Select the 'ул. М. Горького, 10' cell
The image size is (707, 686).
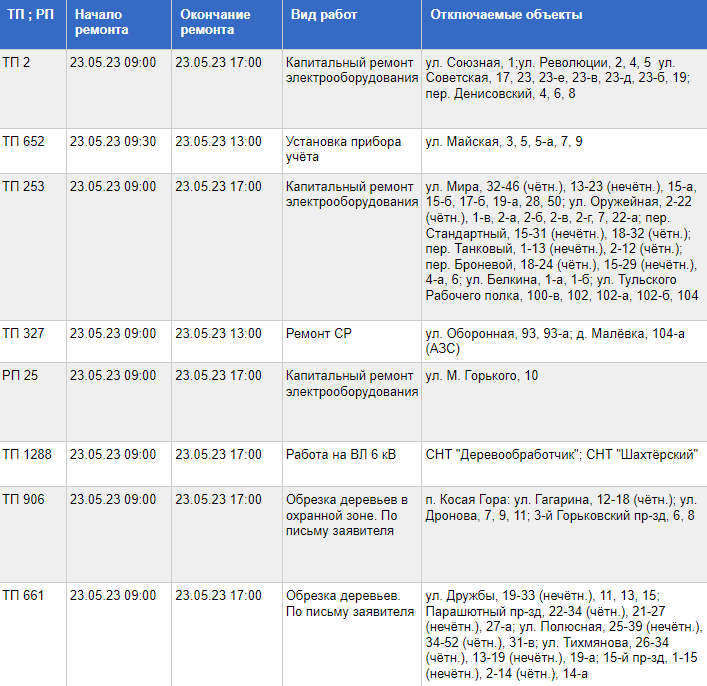[x=482, y=375]
